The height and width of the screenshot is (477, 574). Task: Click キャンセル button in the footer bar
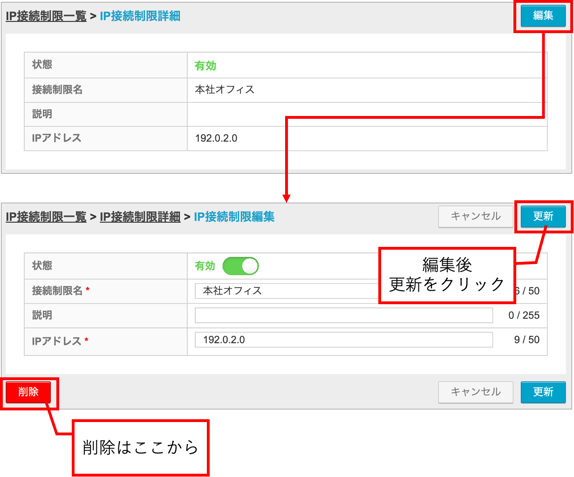tap(476, 392)
